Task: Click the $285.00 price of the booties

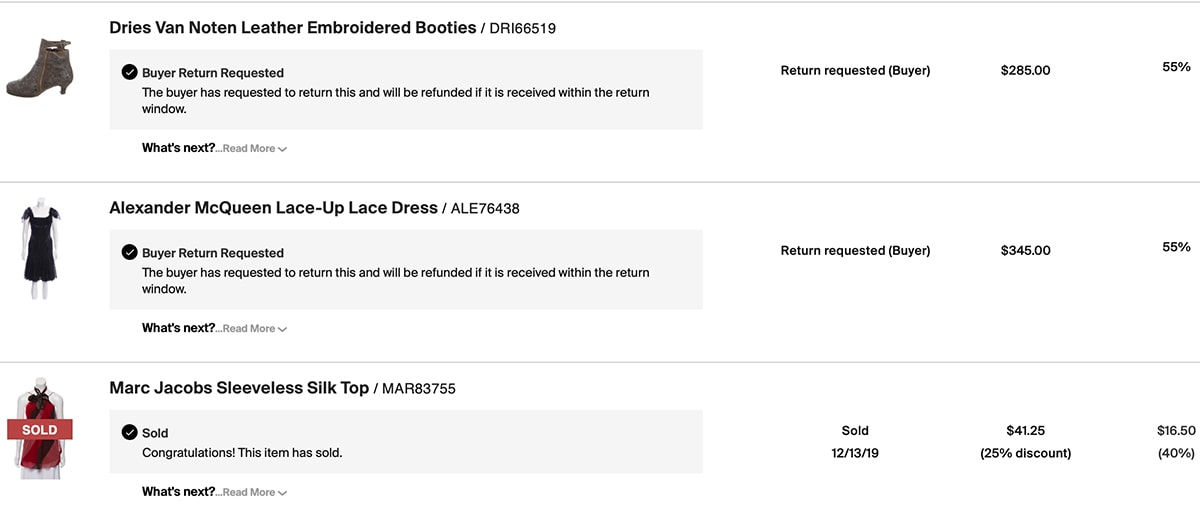Action: click(1025, 71)
